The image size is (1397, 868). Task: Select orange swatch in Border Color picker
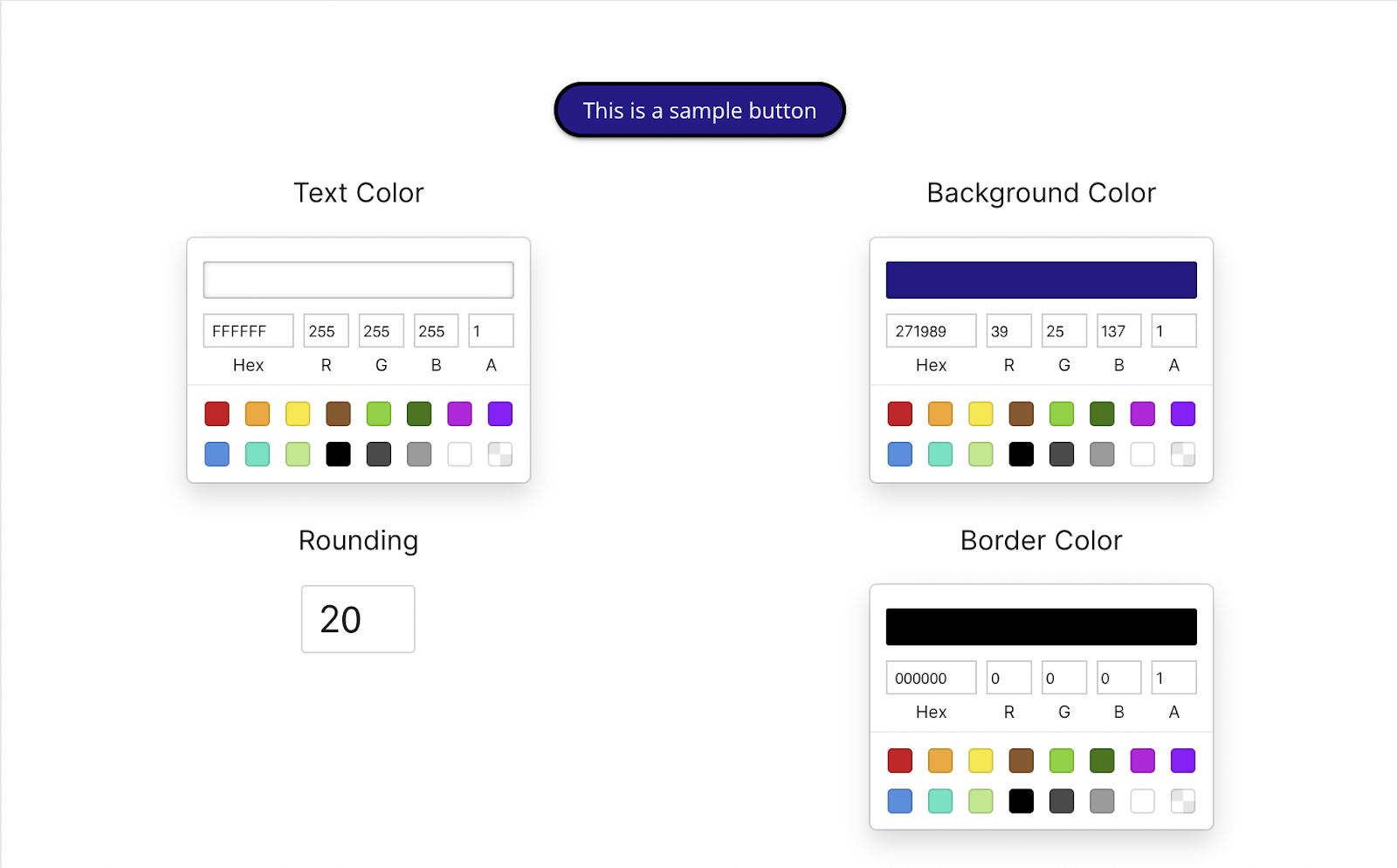point(940,761)
